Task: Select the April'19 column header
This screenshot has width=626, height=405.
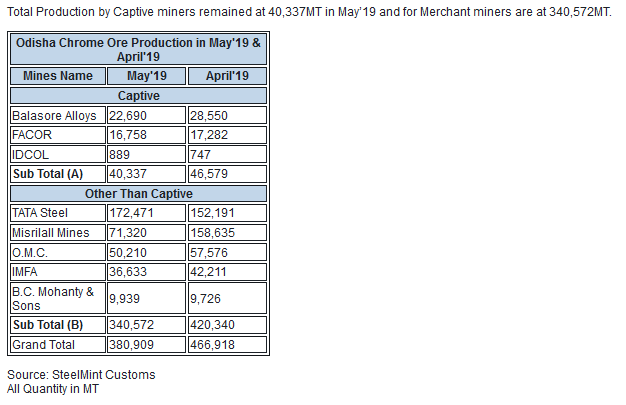Action: tap(227, 76)
